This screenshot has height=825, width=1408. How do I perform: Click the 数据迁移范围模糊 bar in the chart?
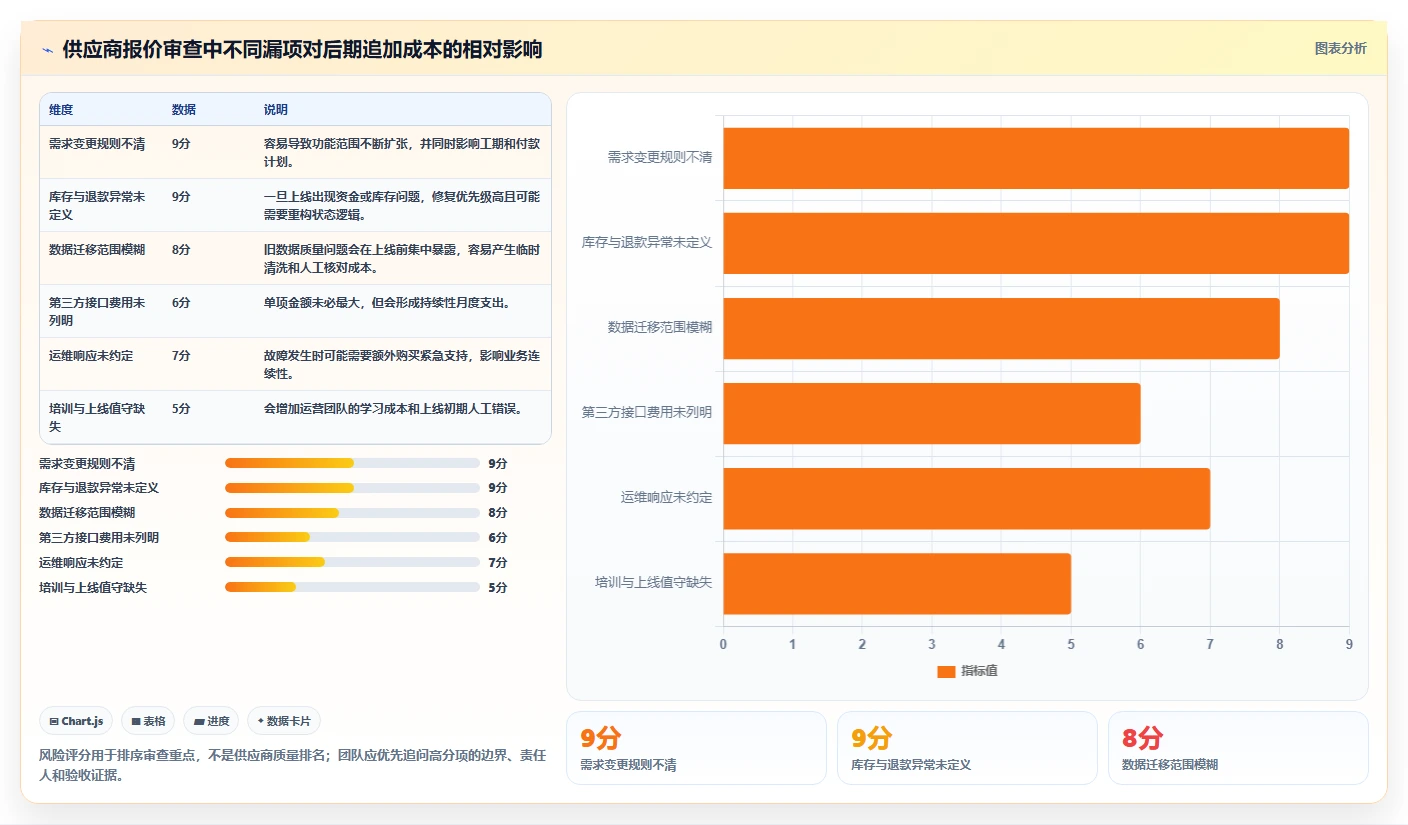pos(1001,328)
